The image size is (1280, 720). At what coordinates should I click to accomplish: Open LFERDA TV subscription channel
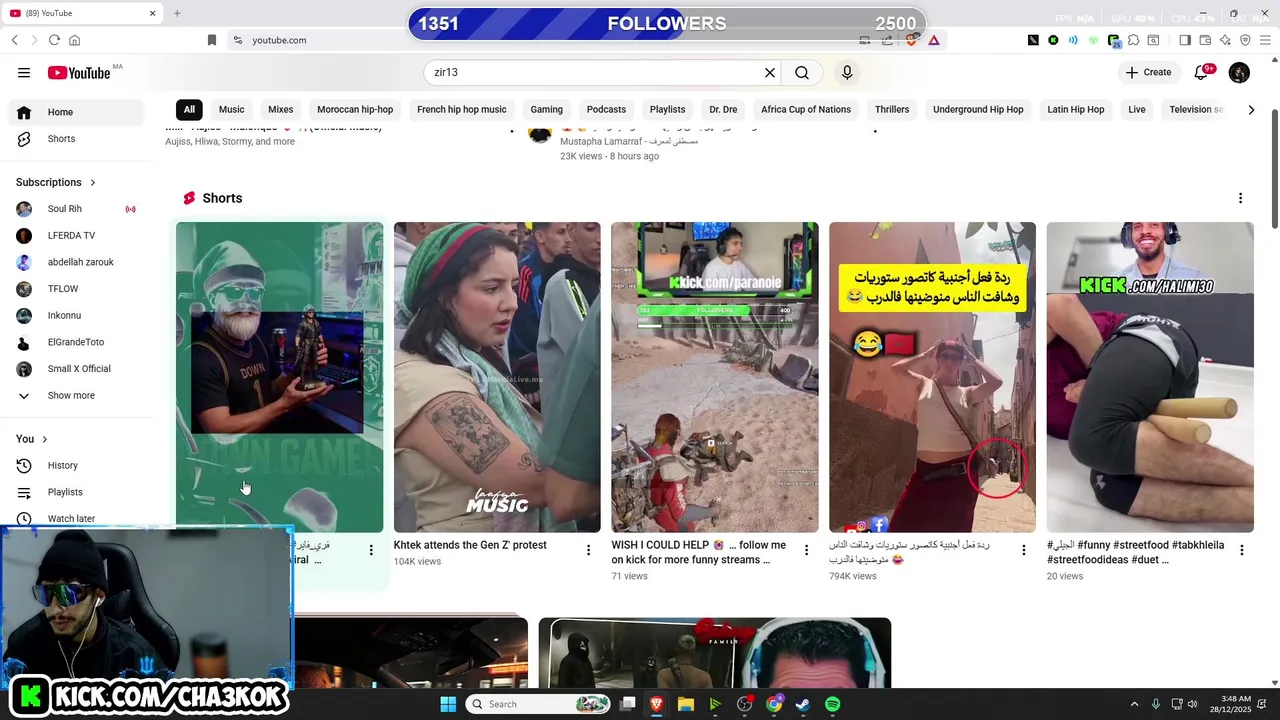pos(72,236)
